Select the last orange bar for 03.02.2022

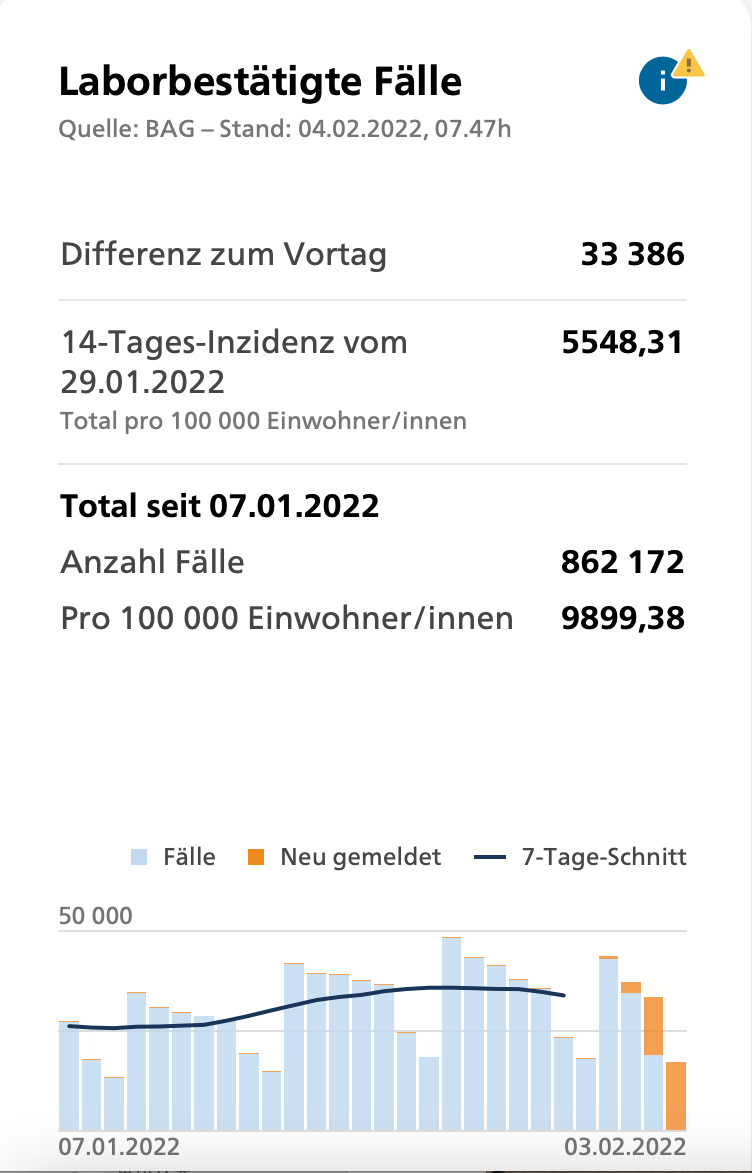[676, 1096]
